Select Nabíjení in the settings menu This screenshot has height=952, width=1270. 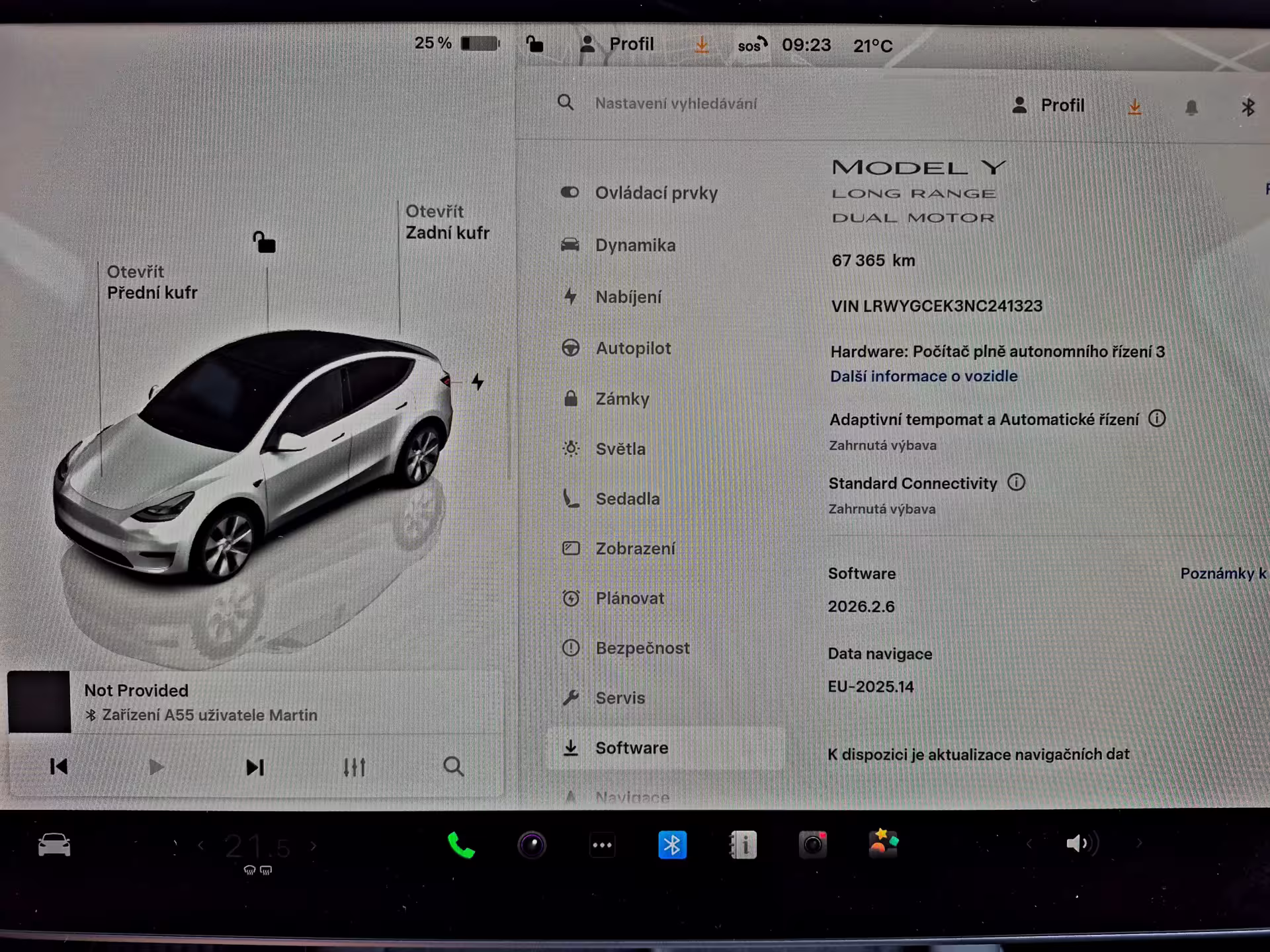coord(611,297)
